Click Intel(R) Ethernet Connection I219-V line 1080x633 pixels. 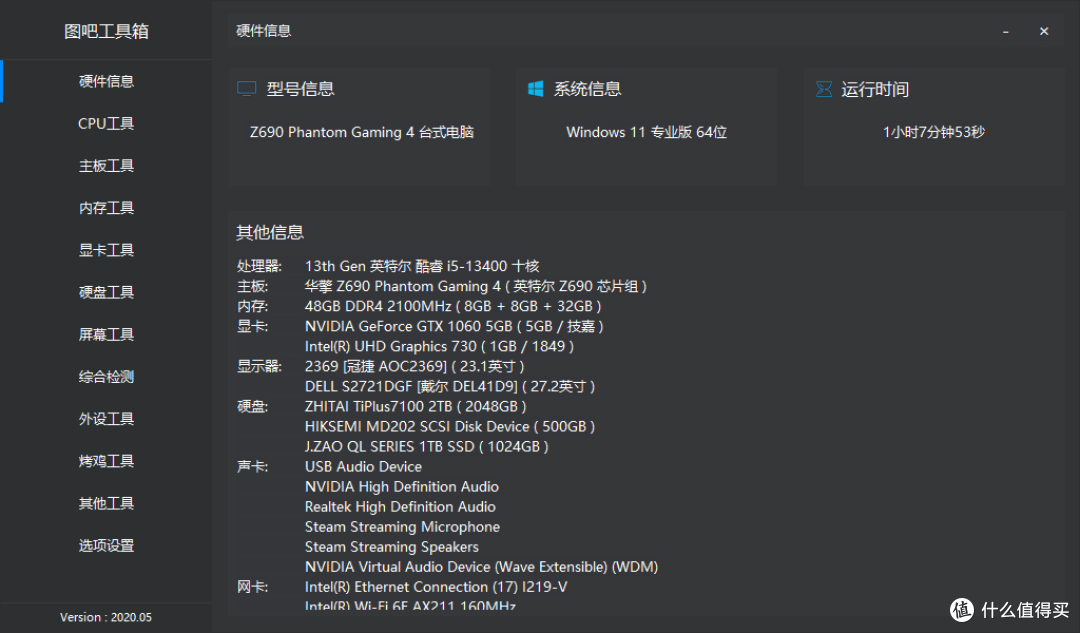coord(436,587)
